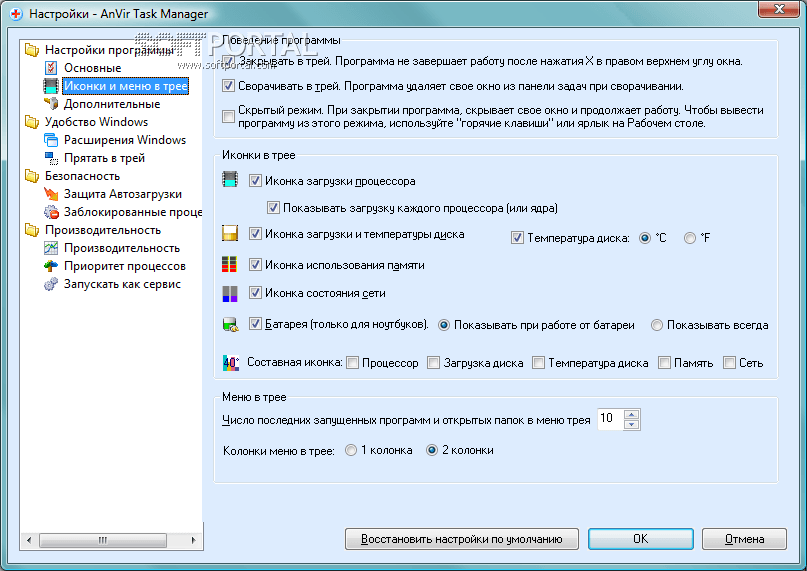Open Приоритет процессов settings page
The width and height of the screenshot is (807, 571).
tap(125, 266)
